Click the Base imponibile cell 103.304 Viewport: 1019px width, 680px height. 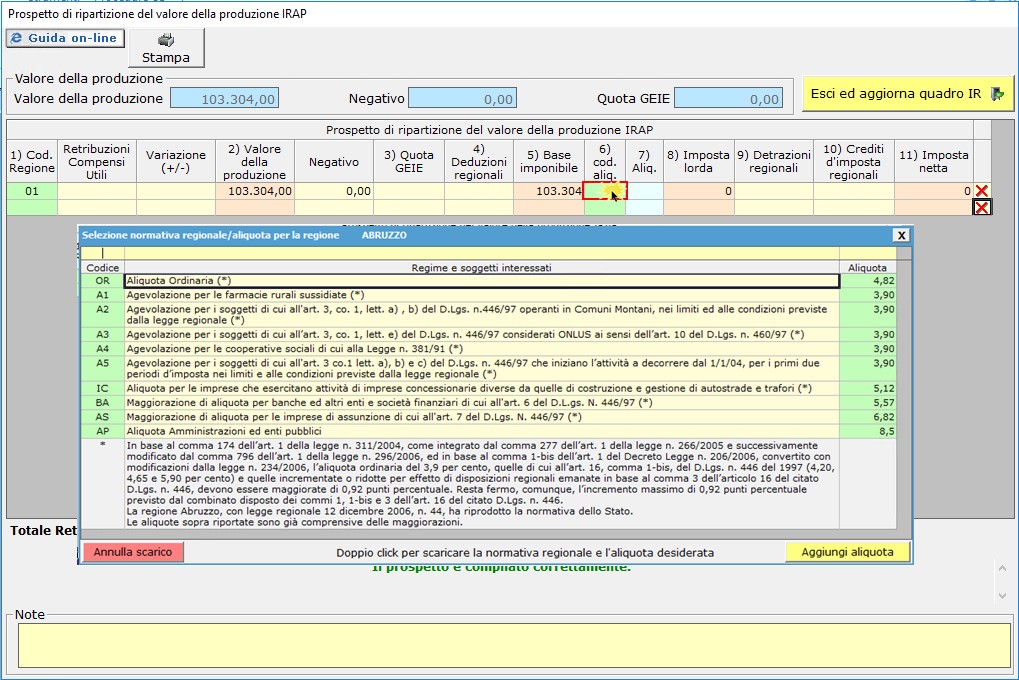pos(548,191)
